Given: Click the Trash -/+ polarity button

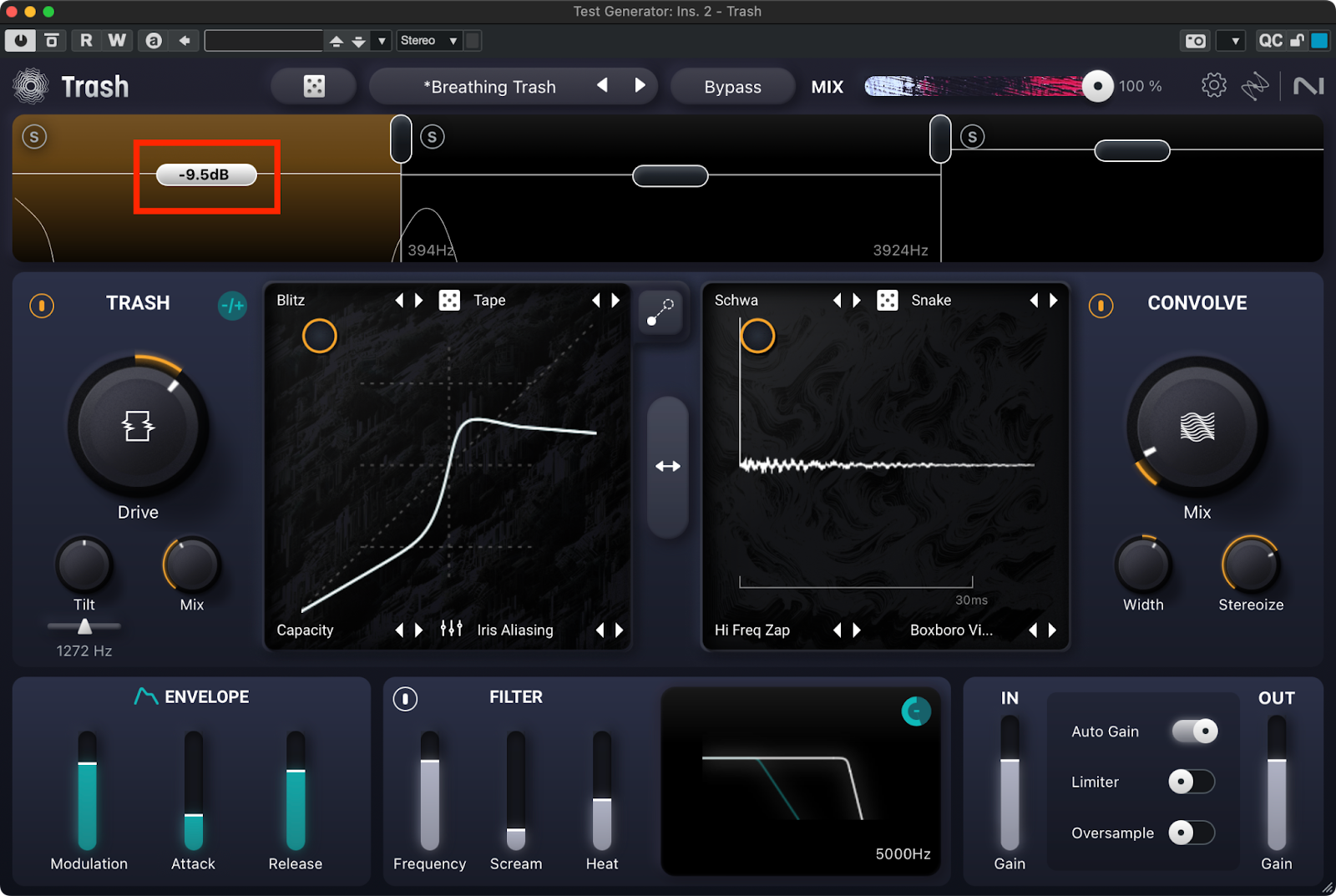Looking at the screenshot, I should tap(232, 306).
